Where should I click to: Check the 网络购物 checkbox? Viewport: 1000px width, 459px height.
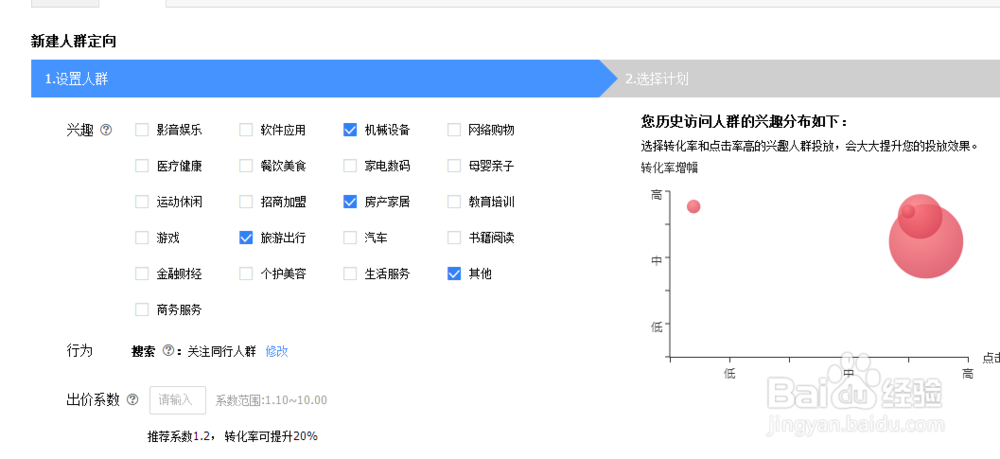coord(453,130)
